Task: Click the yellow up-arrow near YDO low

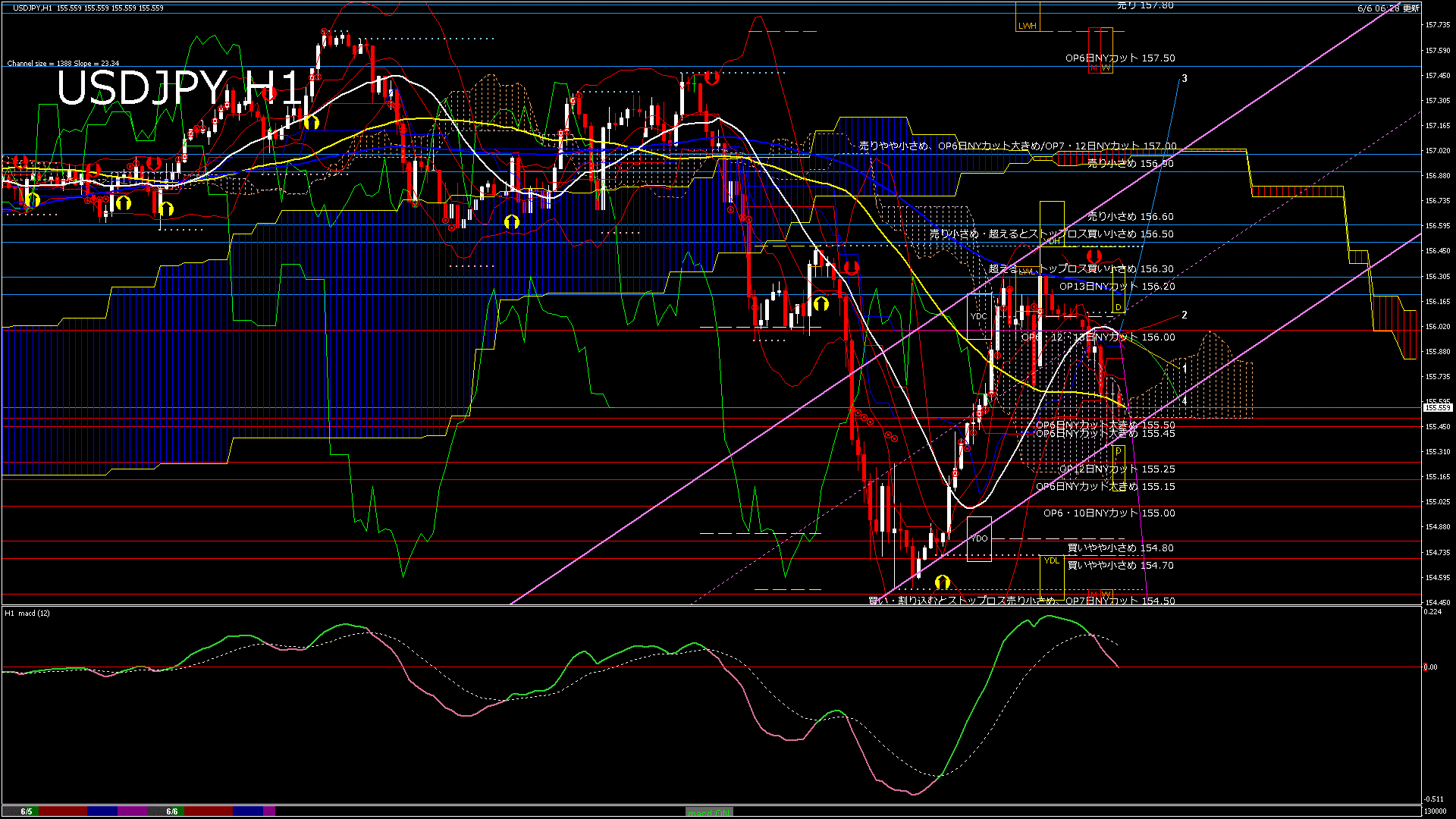Action: (943, 582)
